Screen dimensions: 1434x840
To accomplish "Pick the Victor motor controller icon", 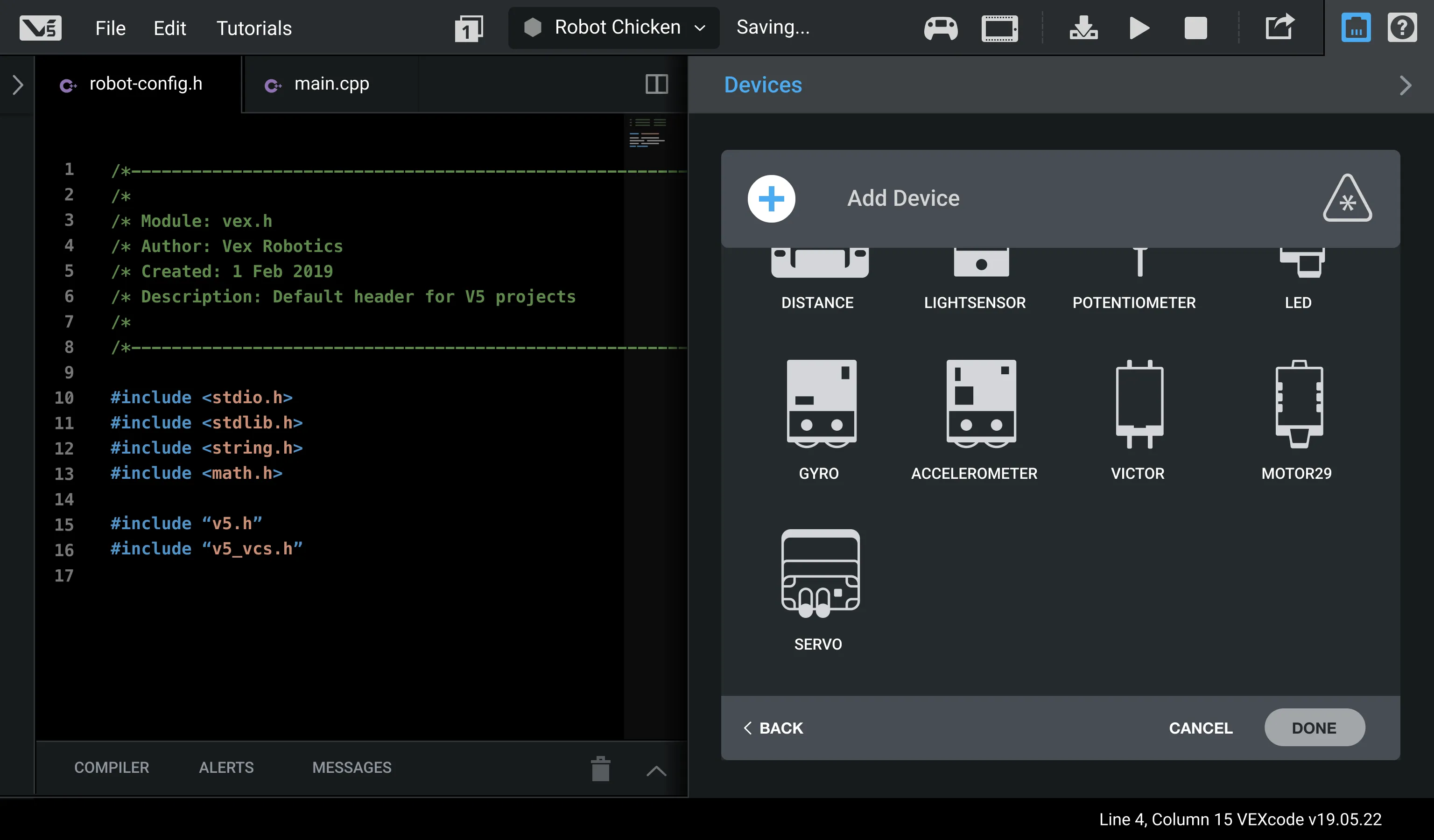I will pos(1139,404).
